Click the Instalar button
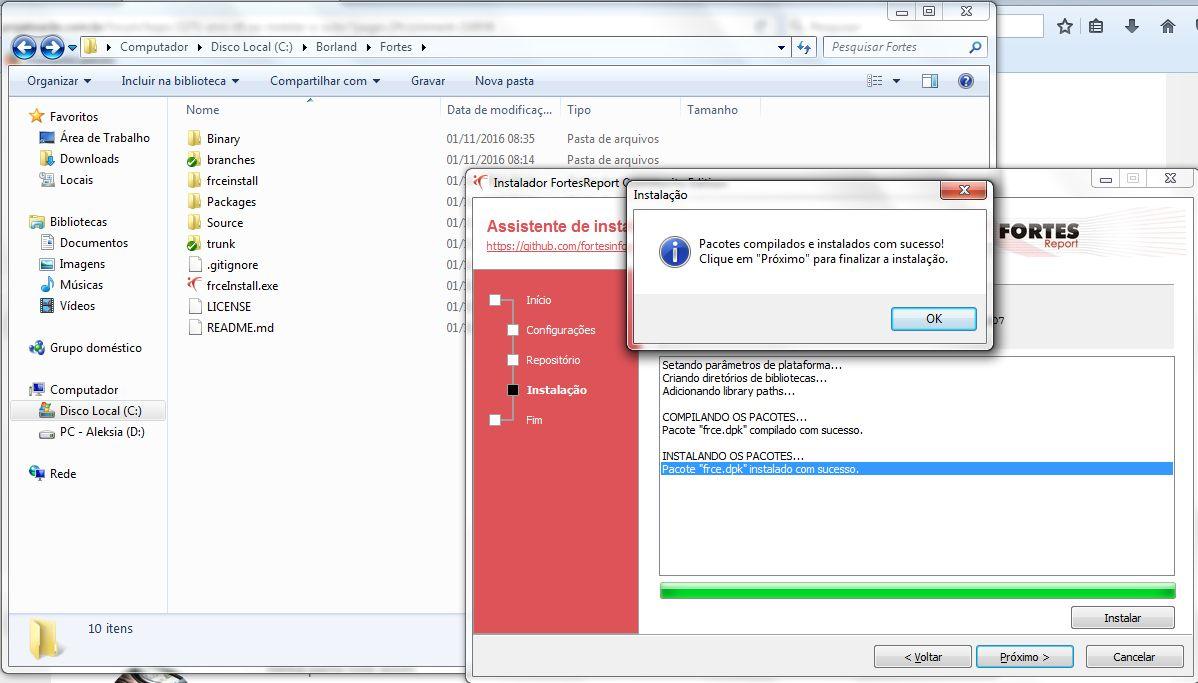 1122,617
